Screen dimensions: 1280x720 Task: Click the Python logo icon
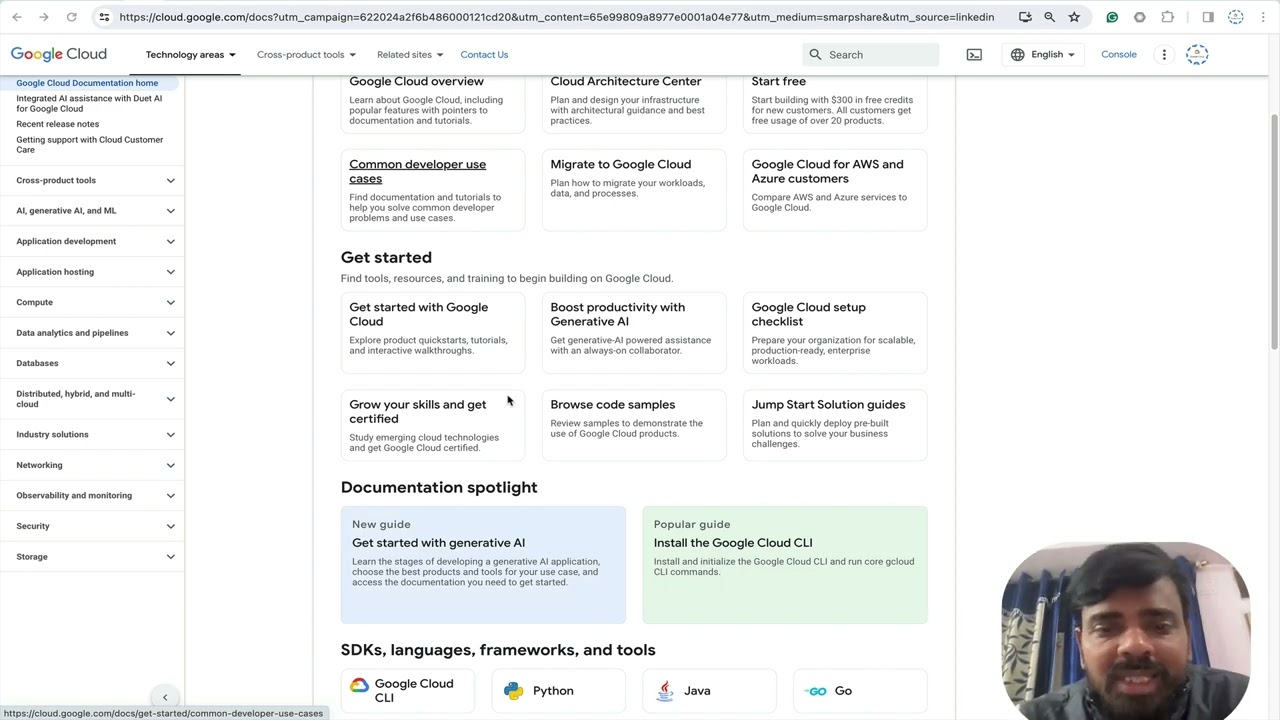pyautogui.click(x=514, y=690)
